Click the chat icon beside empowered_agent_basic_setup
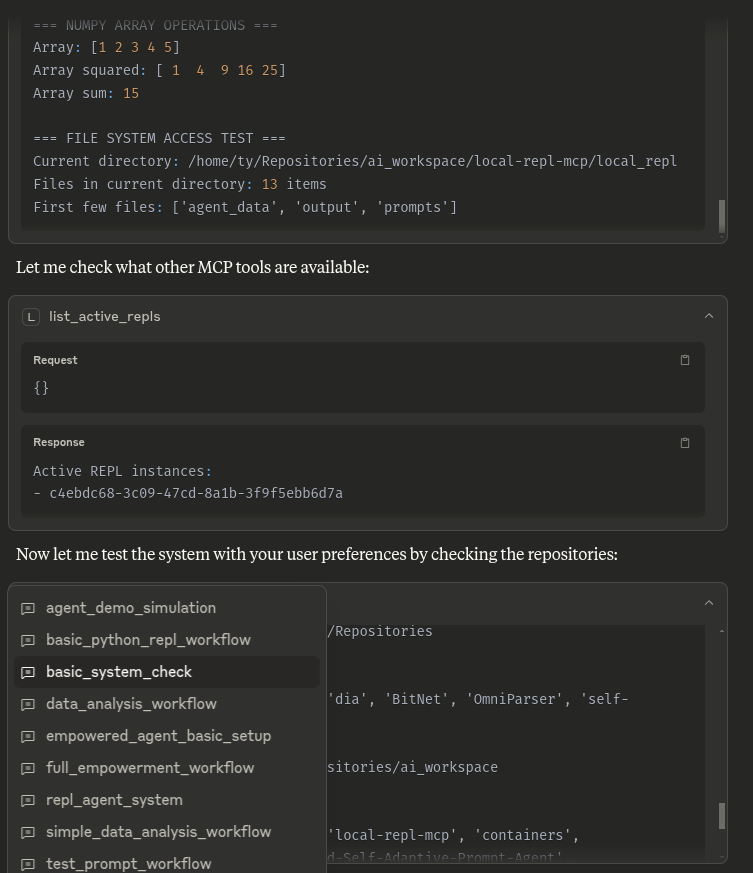 coord(28,736)
